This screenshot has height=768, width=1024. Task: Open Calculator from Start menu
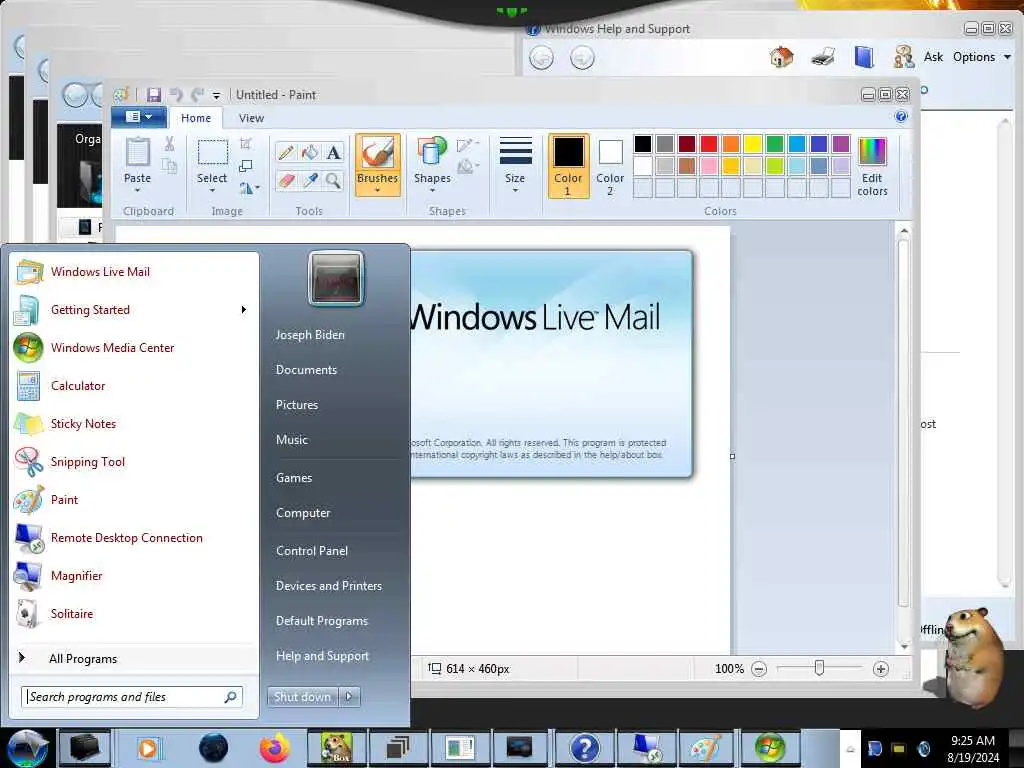point(134,386)
